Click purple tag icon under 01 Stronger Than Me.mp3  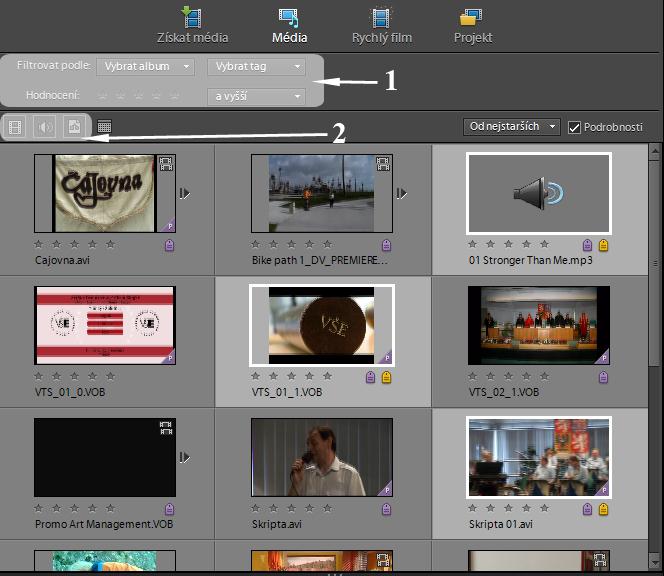[x=587, y=245]
